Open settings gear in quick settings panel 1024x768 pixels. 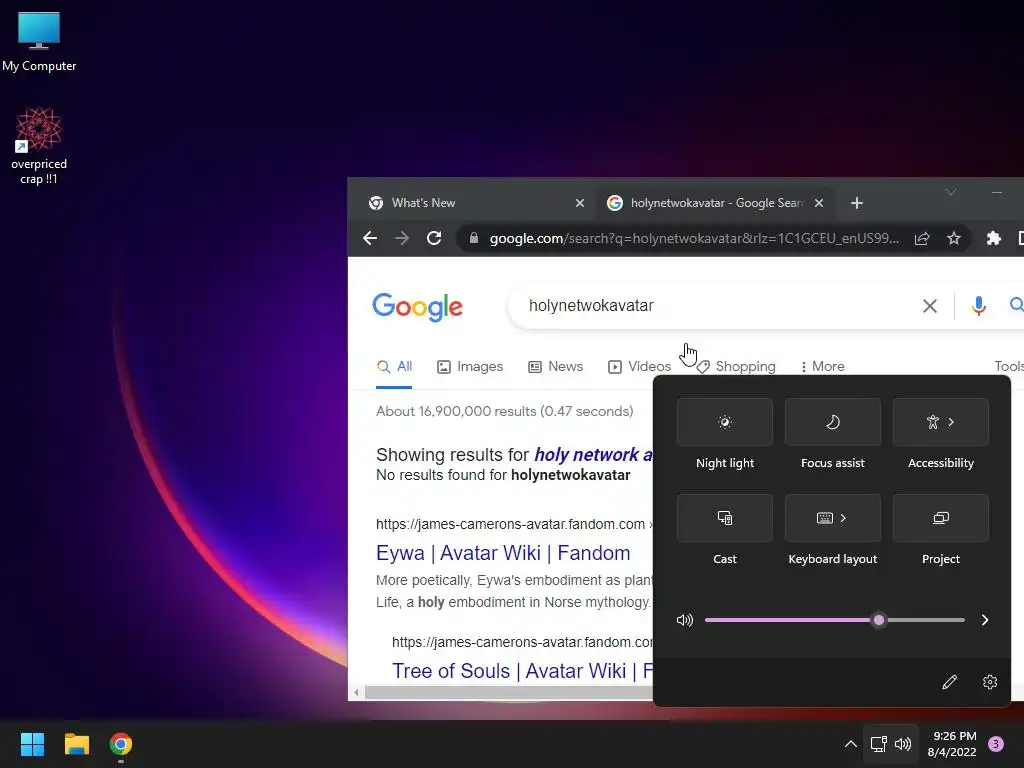tap(990, 682)
